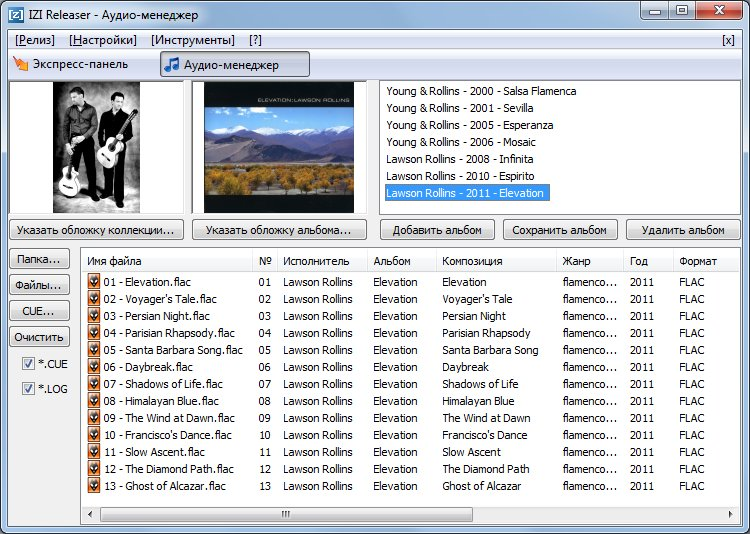Image resolution: width=750 pixels, height=534 pixels.
Task: Click Указать обложку коллекции button
Action: coord(96,230)
